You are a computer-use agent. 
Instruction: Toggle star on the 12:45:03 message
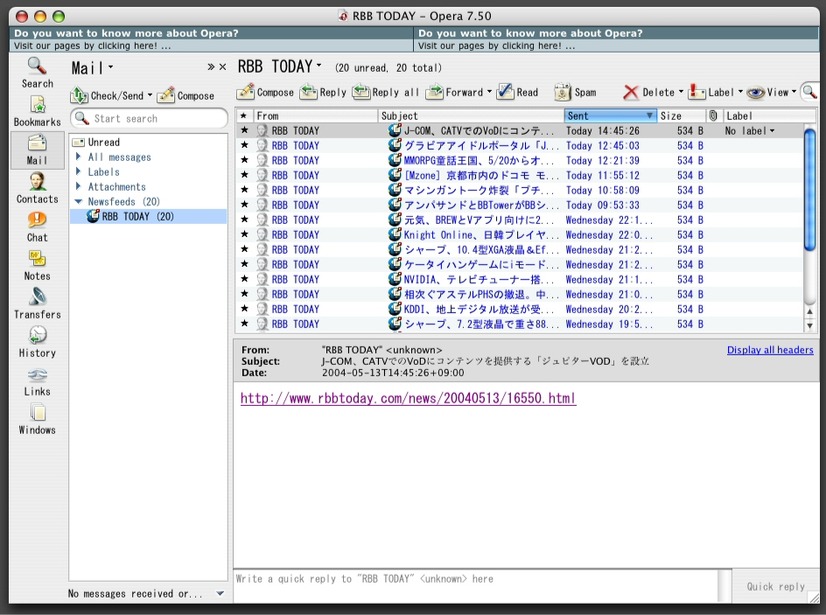[244, 145]
